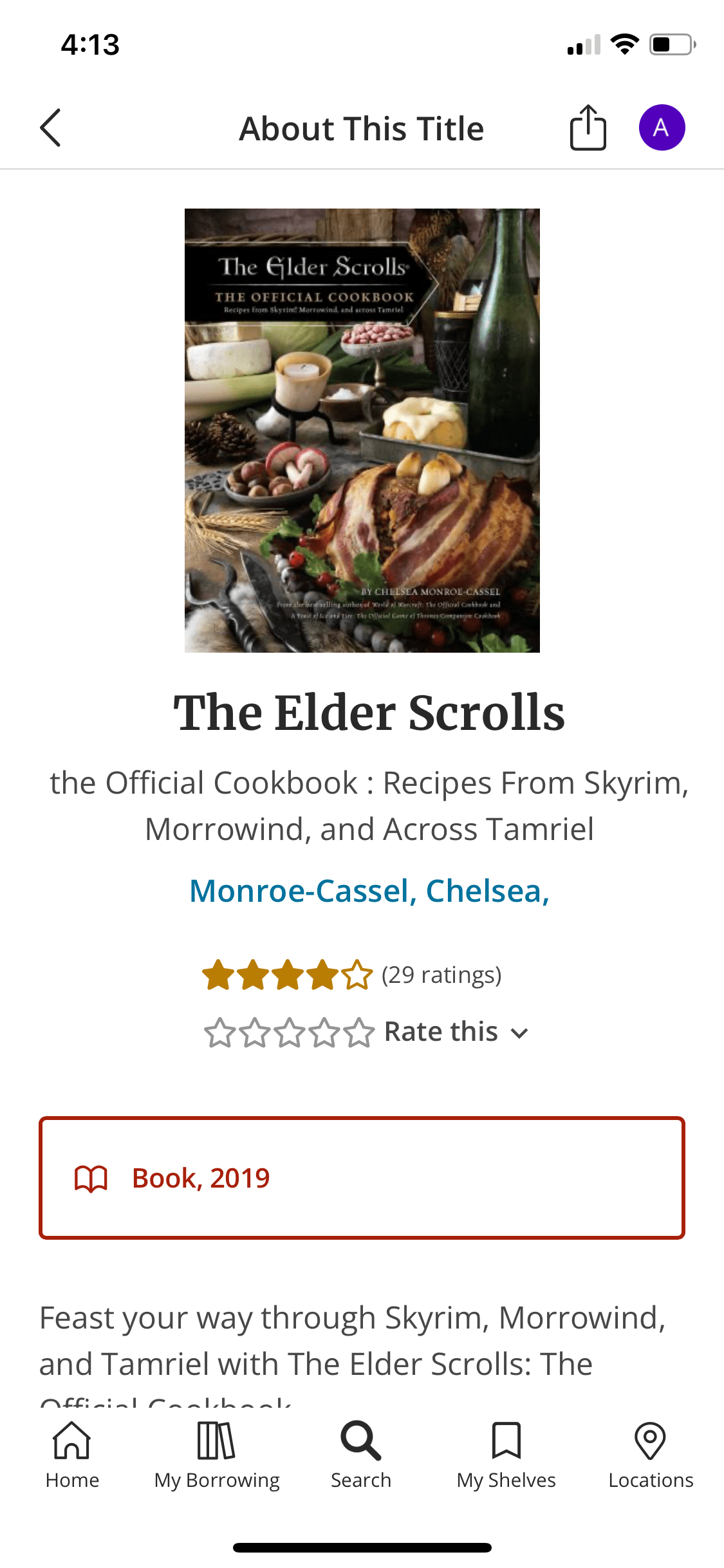Tap the Search magnifier icon
Image resolution: width=724 pixels, height=1568 pixels.
pyautogui.click(x=361, y=1442)
